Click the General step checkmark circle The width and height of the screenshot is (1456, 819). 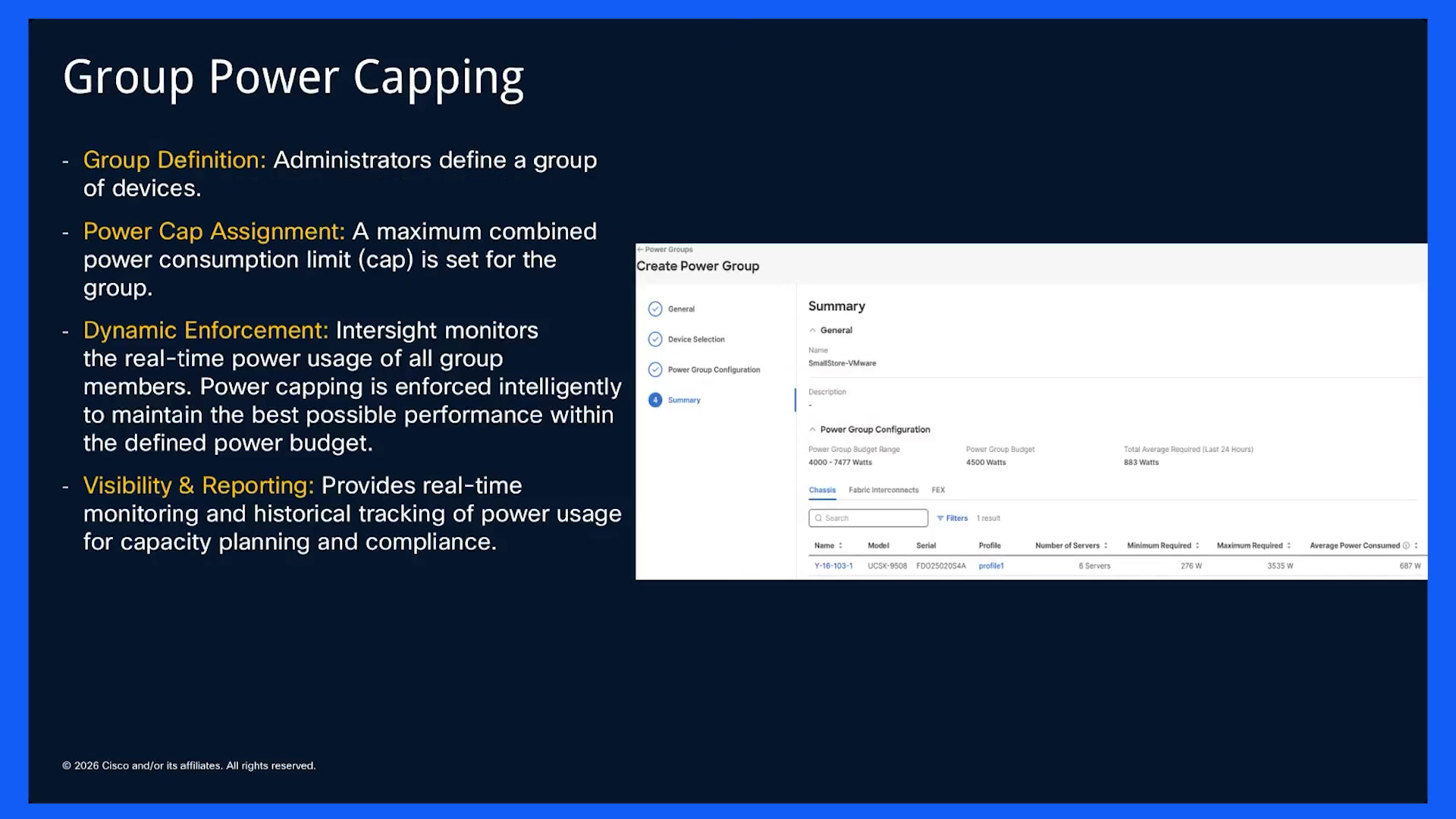pos(655,309)
